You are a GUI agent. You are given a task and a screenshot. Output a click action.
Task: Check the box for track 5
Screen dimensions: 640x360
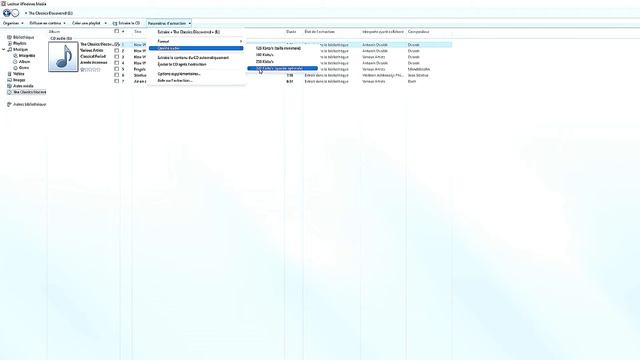click(117, 69)
